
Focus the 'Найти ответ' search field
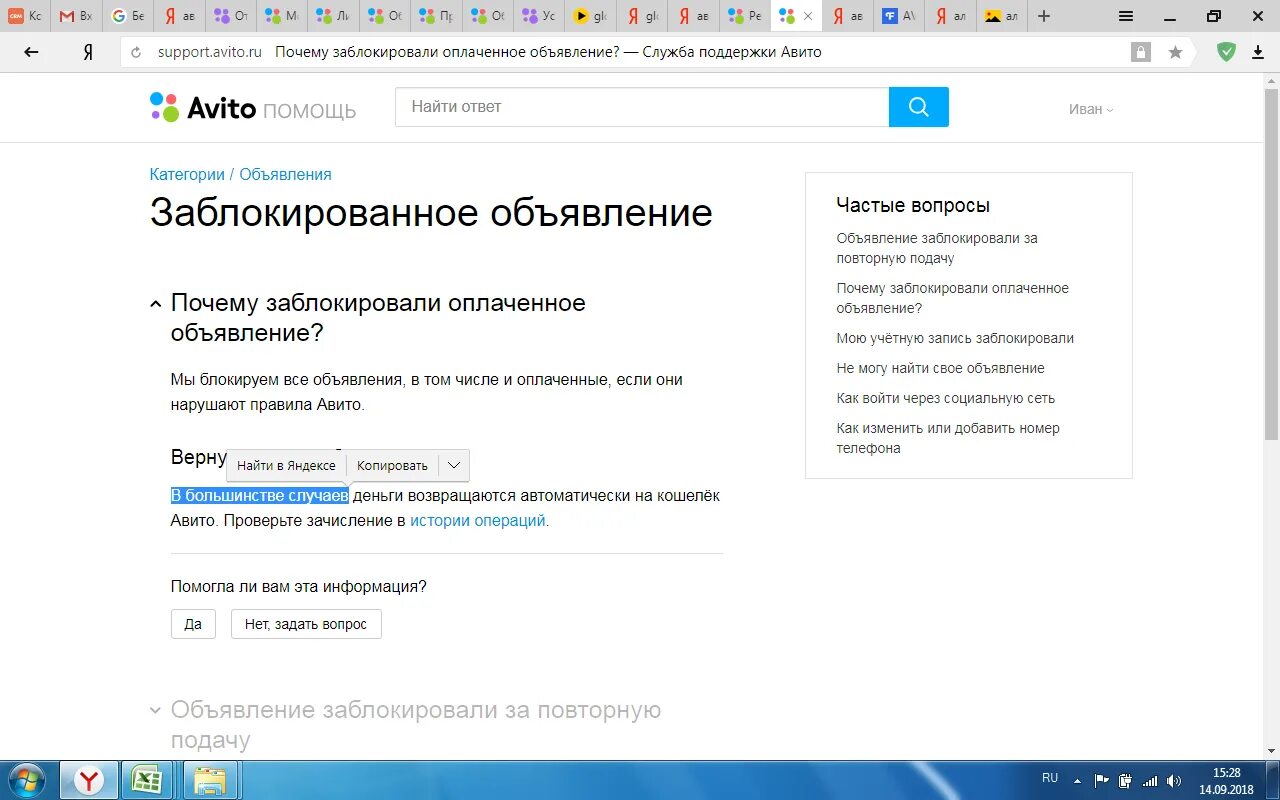(642, 107)
